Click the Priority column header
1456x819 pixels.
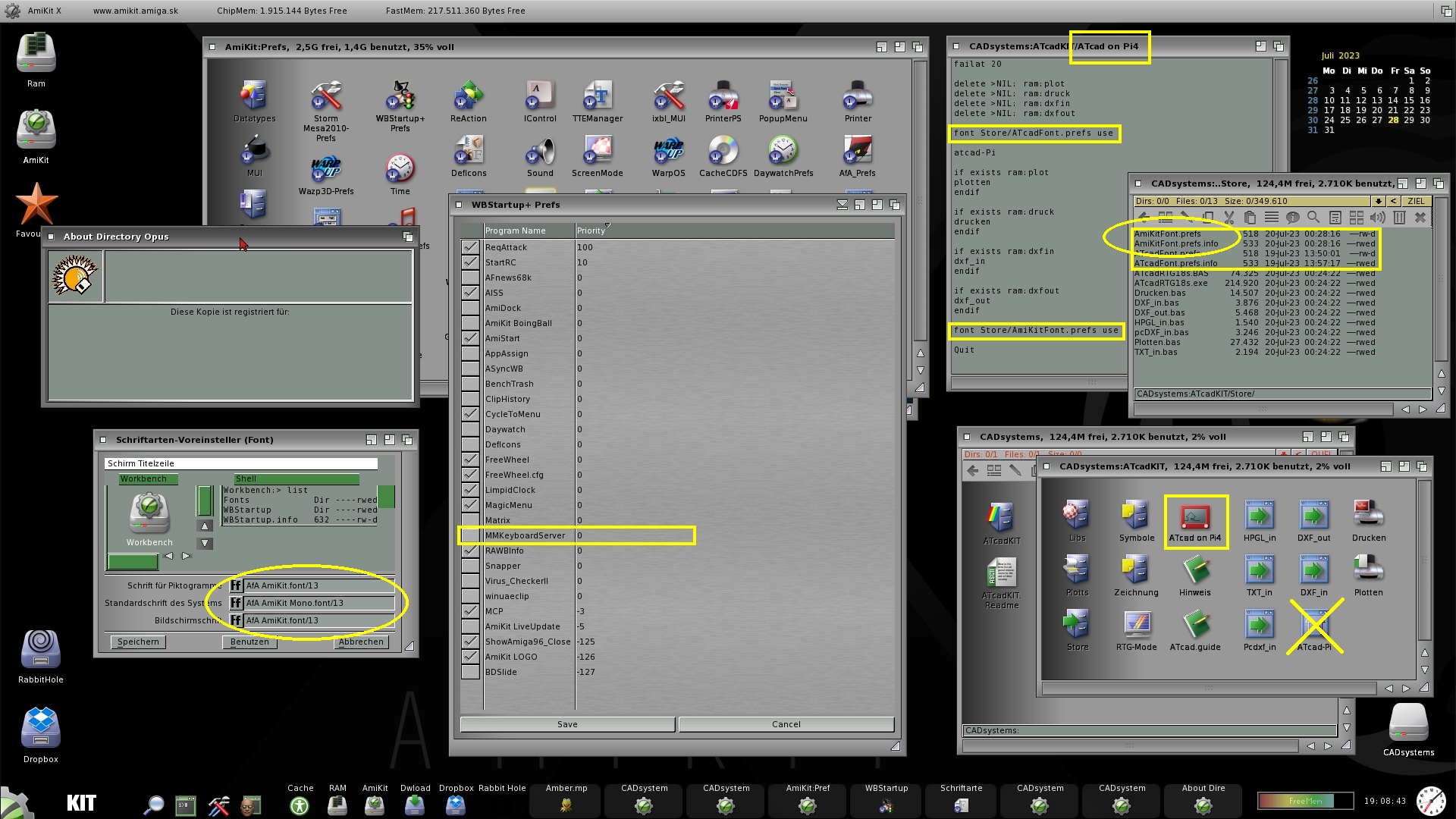tap(591, 231)
